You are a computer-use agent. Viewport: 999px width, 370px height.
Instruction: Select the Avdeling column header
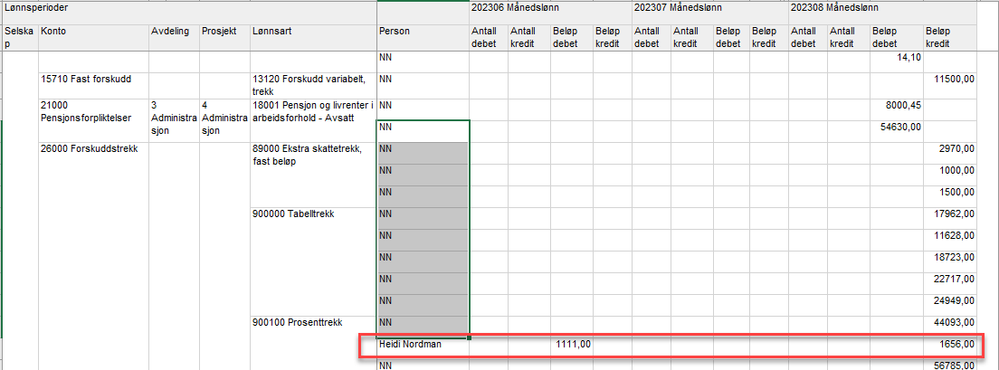174,37
